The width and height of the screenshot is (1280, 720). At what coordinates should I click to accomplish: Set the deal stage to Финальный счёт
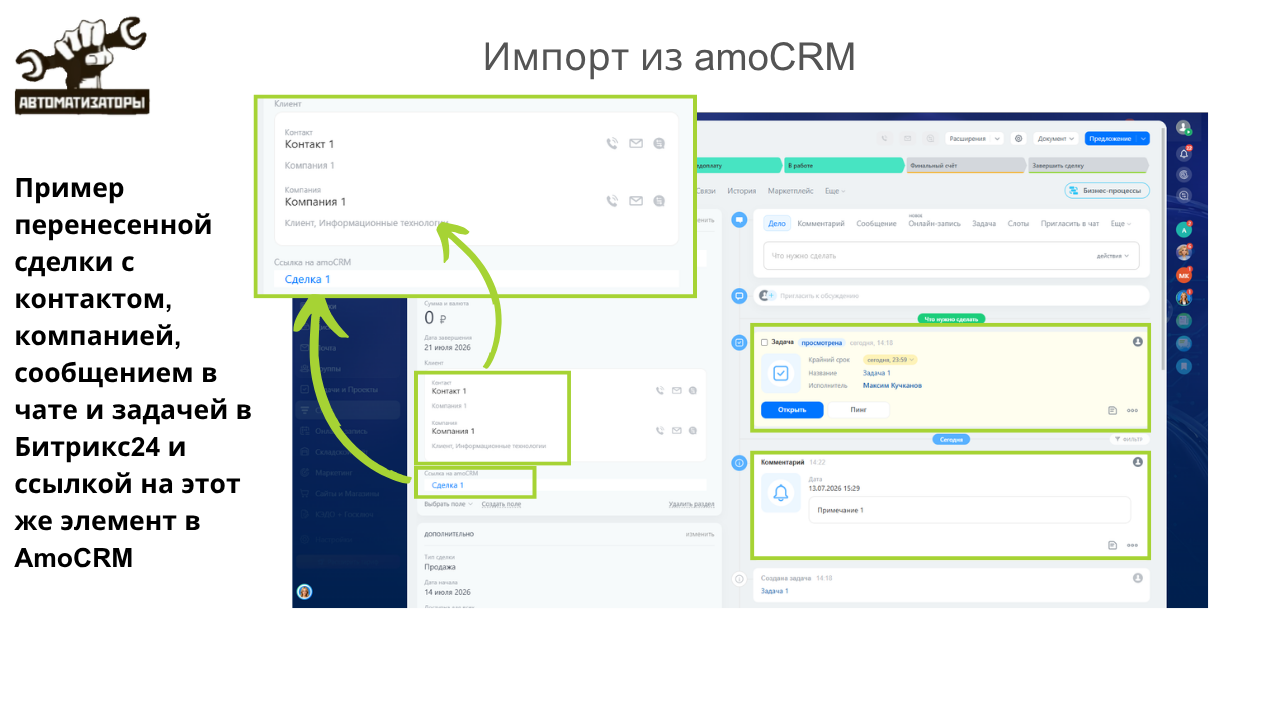coord(966,165)
